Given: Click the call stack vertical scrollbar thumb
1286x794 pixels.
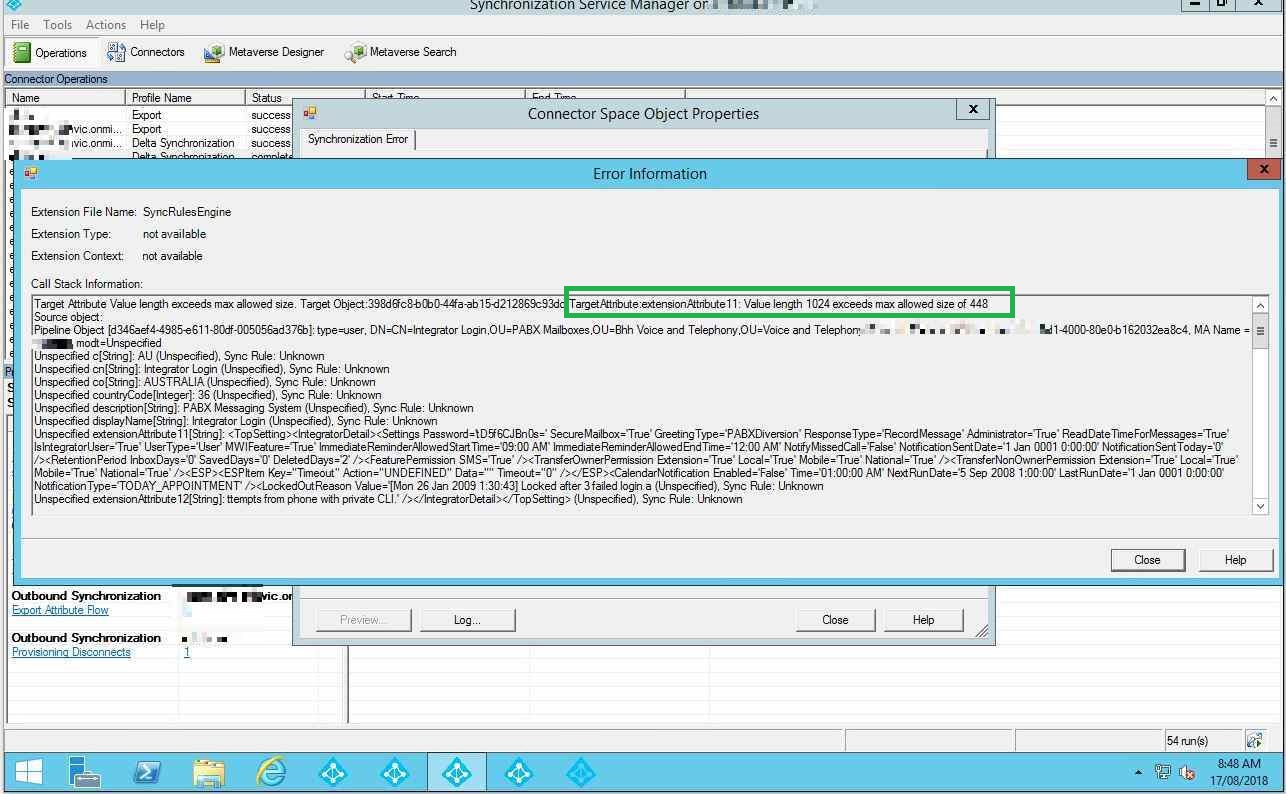Looking at the screenshot, I should 1260,331.
